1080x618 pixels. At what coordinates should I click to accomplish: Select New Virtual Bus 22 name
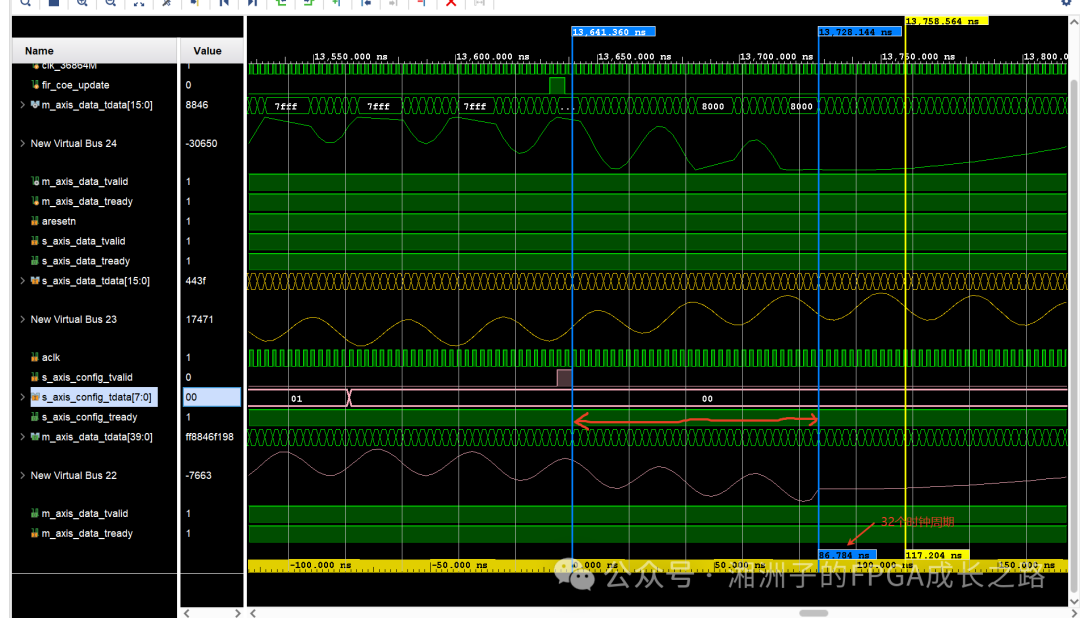pos(74,475)
